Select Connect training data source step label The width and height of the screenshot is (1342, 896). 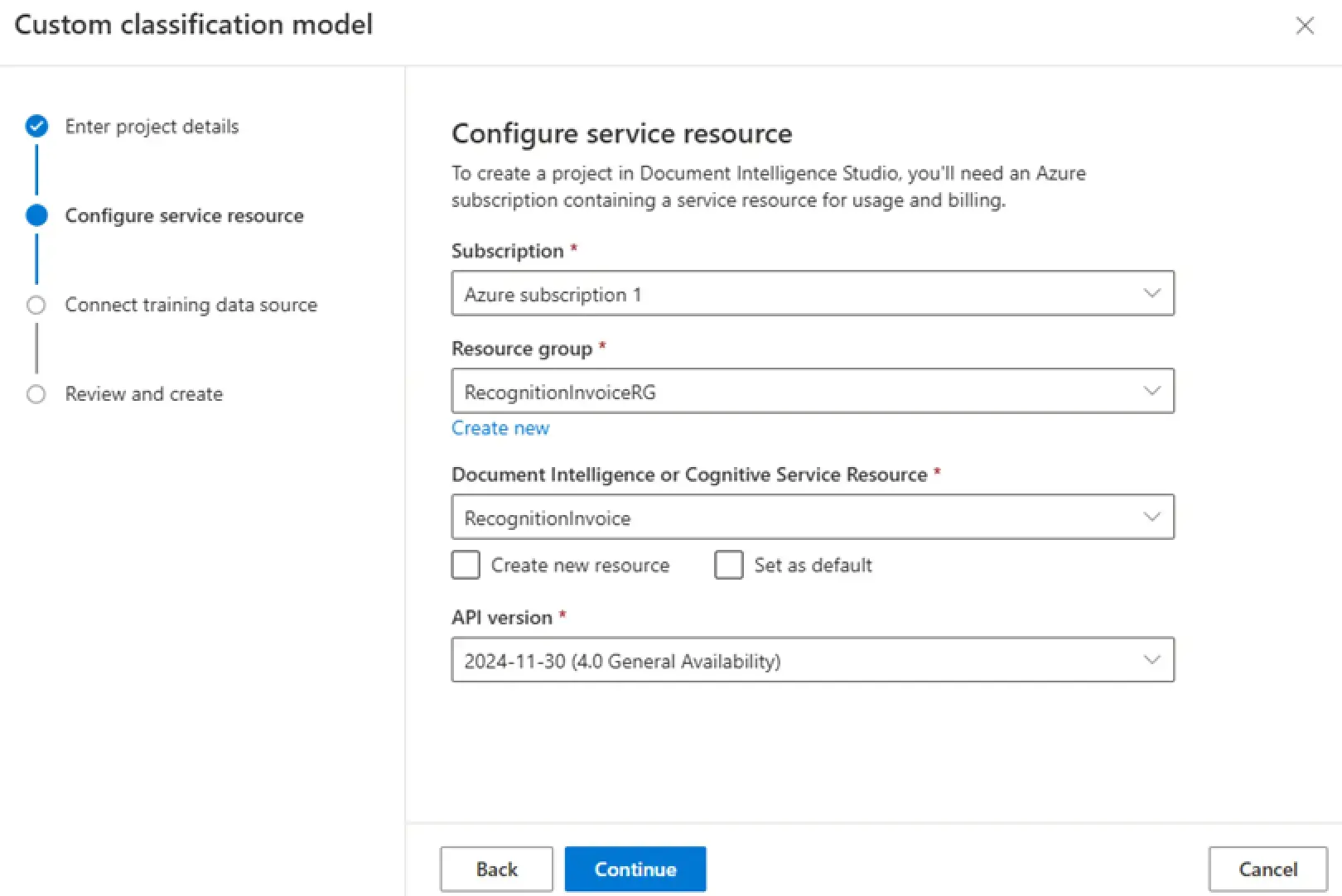[x=191, y=305]
